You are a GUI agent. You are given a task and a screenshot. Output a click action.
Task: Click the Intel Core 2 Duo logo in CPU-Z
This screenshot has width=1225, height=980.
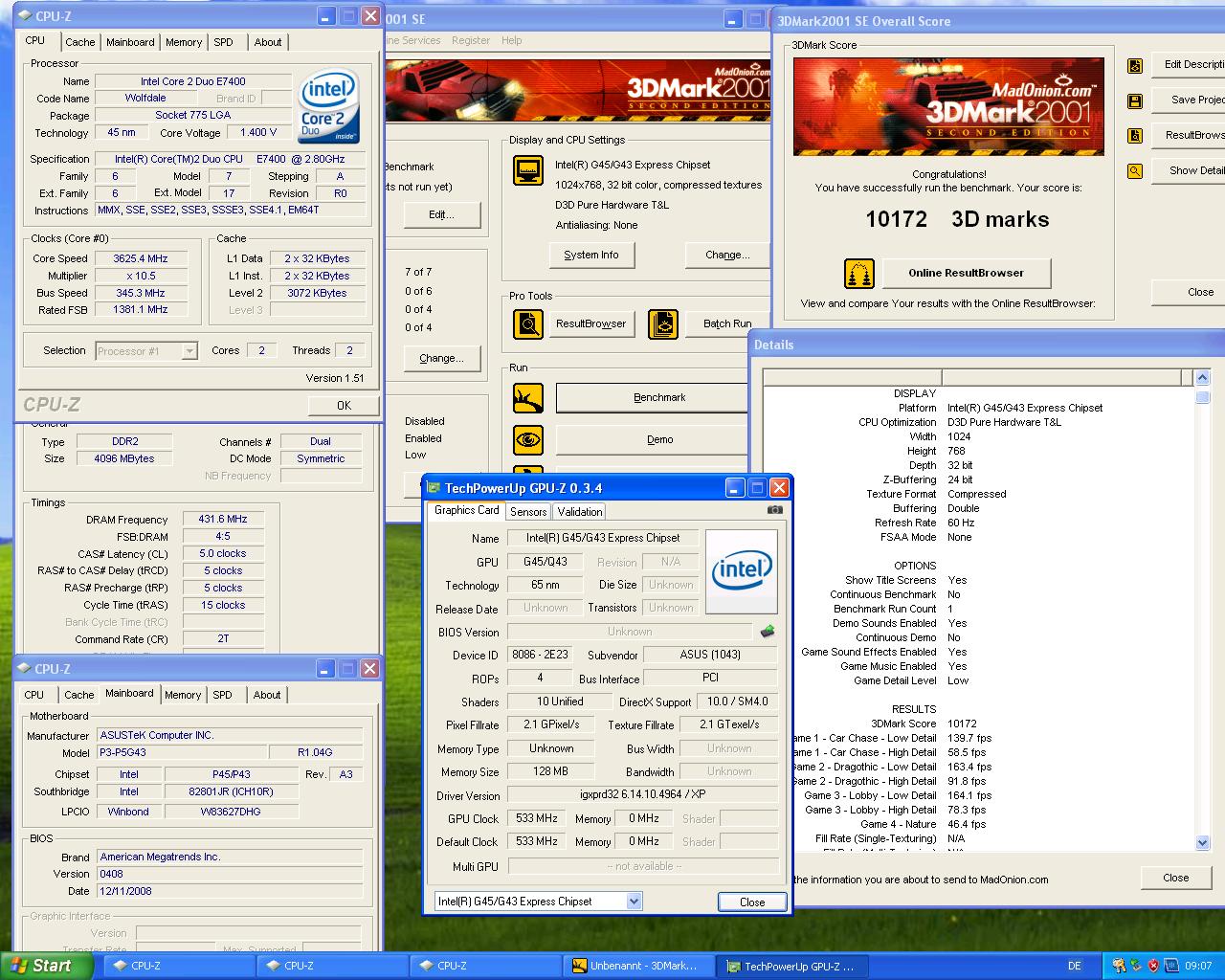[328, 104]
